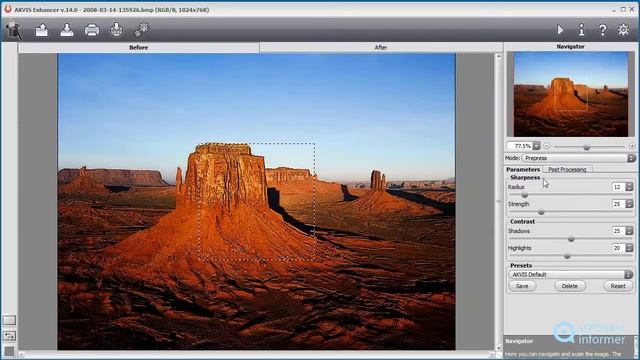This screenshot has height=360, width=640.
Task: Adjust the Radius slider
Action: click(525, 195)
